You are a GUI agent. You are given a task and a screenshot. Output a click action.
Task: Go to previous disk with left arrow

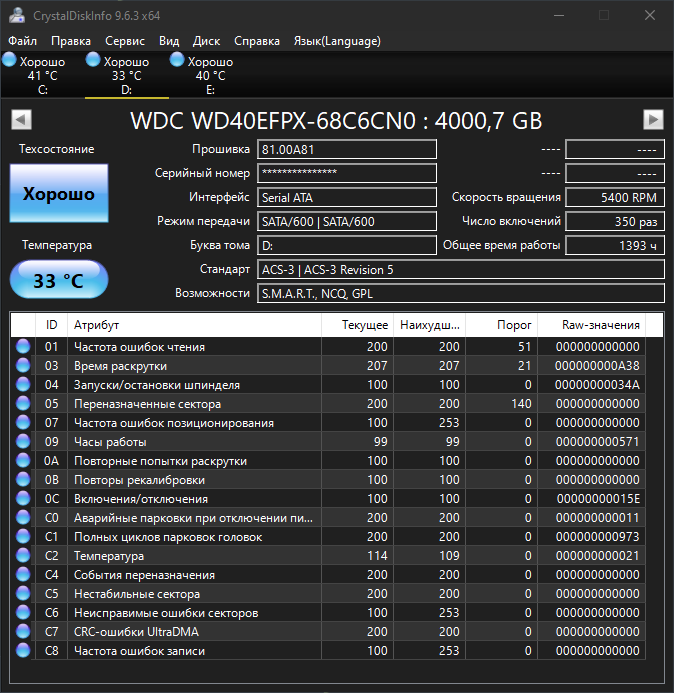coord(21,119)
